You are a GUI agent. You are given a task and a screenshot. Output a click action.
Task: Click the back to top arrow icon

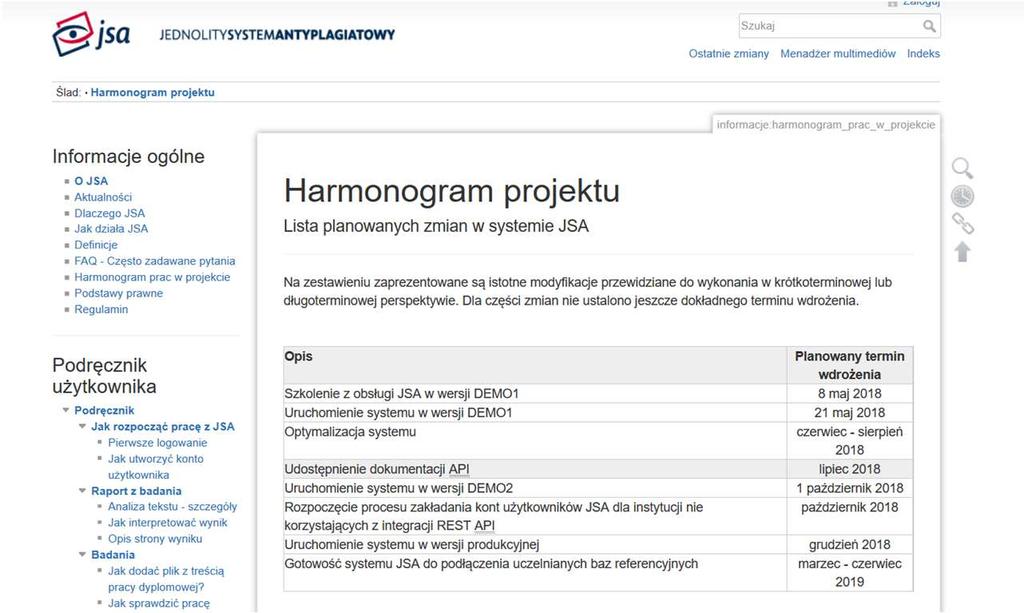coord(962,251)
